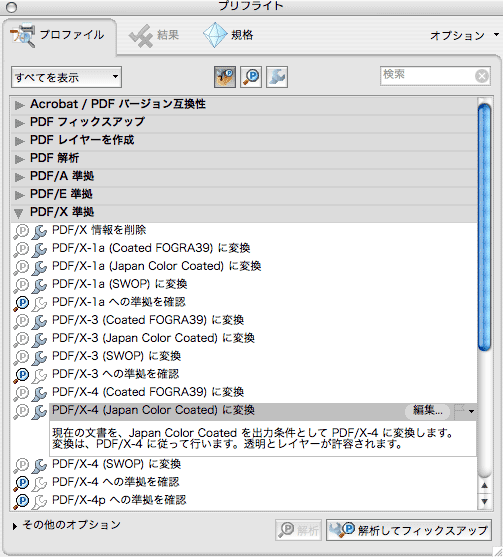The height and width of the screenshot is (557, 503).
Task: Select PDF/X-1a (Coated FOGRA39) に変換
Action: click(151, 248)
